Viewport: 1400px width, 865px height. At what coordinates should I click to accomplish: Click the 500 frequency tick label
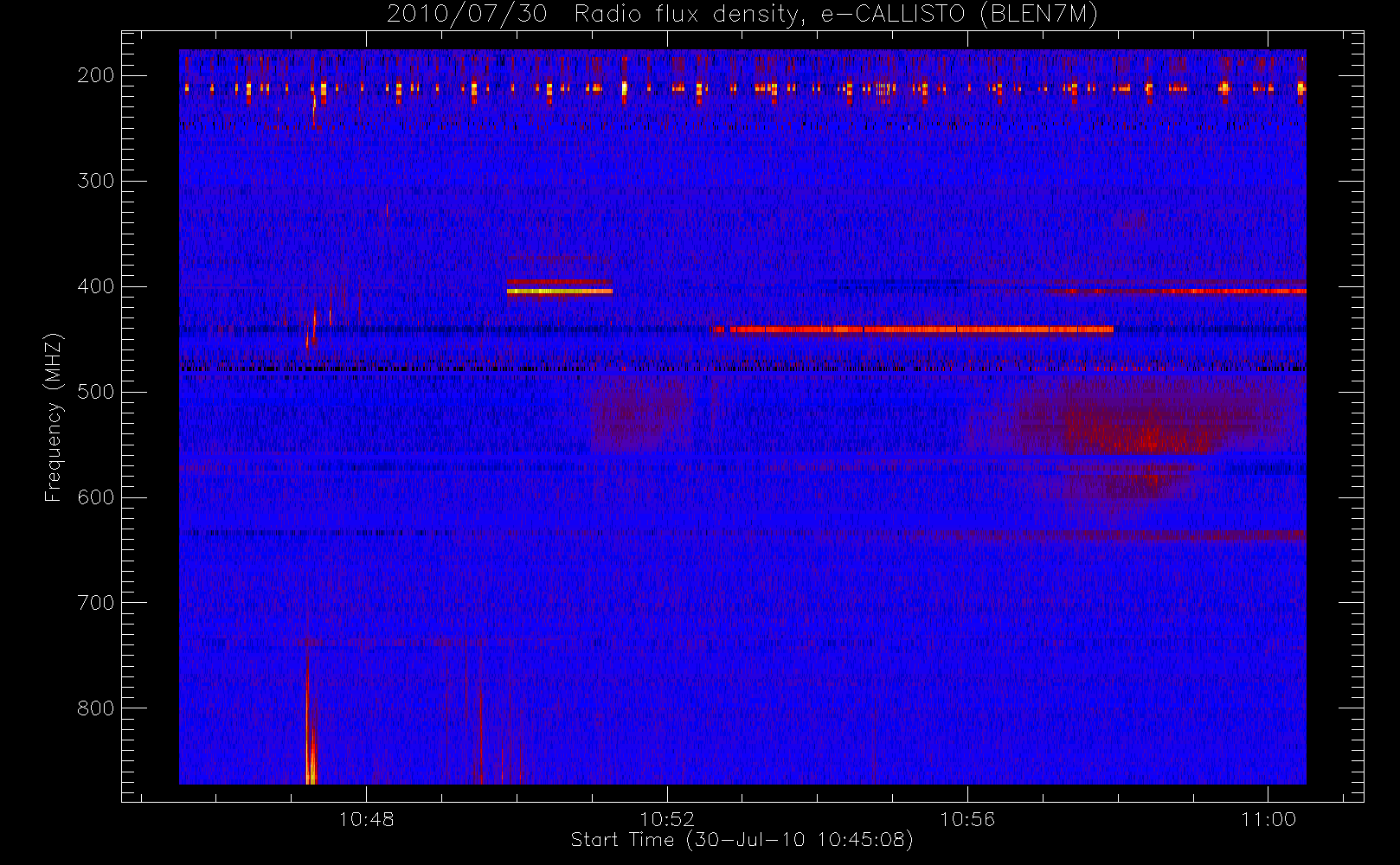tap(96, 392)
